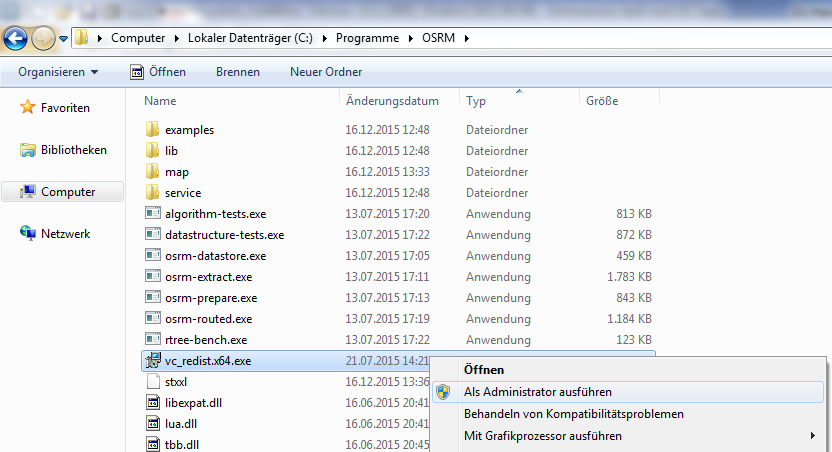The width and height of the screenshot is (832, 452).
Task: Sort by Änderungsdatum column header
Action: 392,101
